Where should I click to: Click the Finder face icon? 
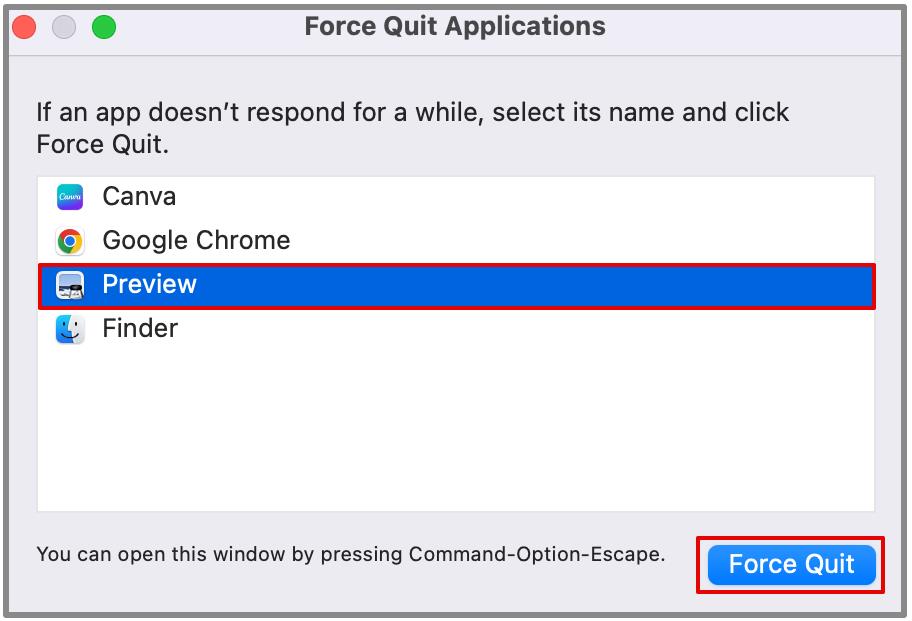pyautogui.click(x=70, y=329)
